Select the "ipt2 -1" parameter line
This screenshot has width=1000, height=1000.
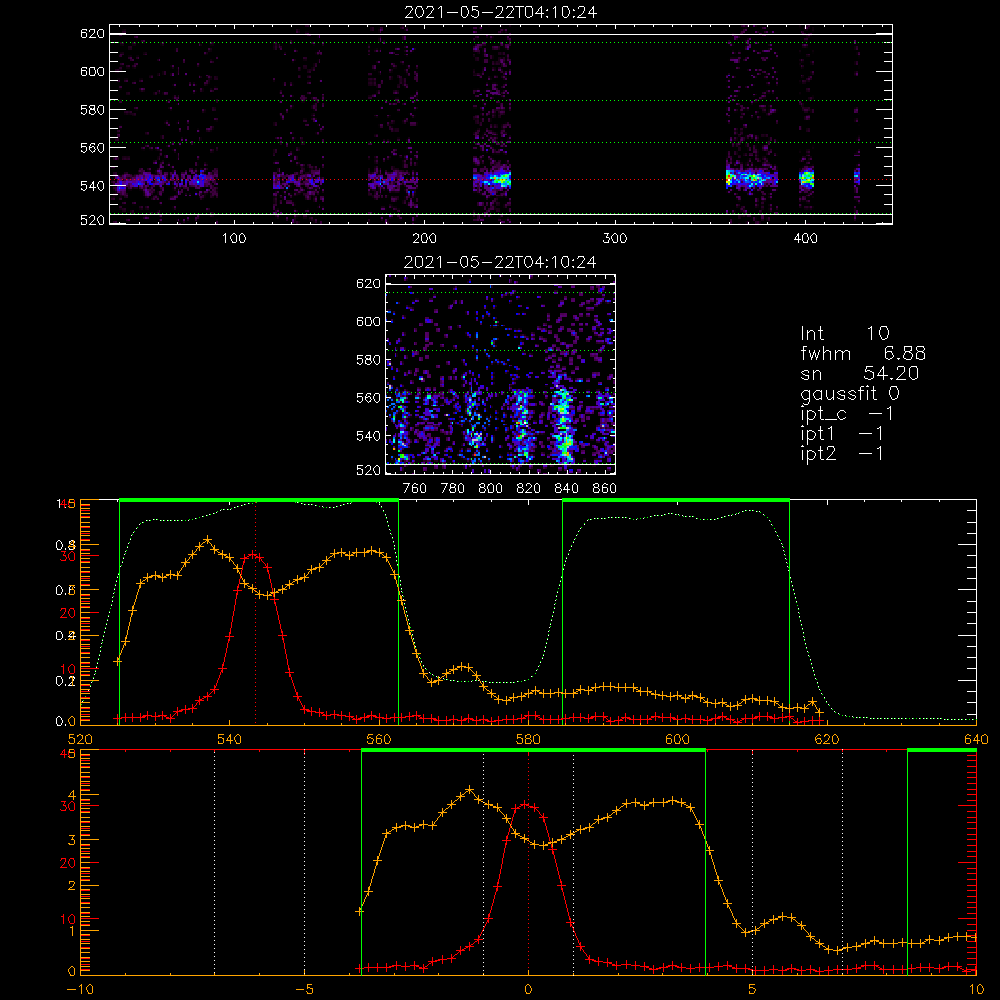[842, 453]
